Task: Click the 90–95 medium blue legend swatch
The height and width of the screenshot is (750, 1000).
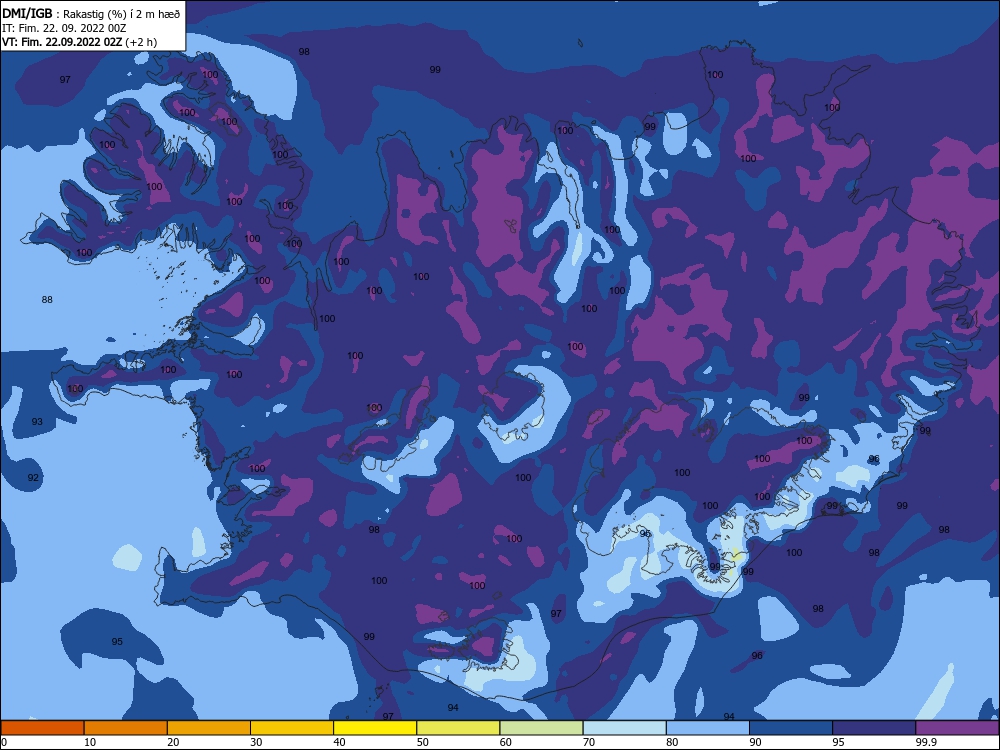Action: 791,728
